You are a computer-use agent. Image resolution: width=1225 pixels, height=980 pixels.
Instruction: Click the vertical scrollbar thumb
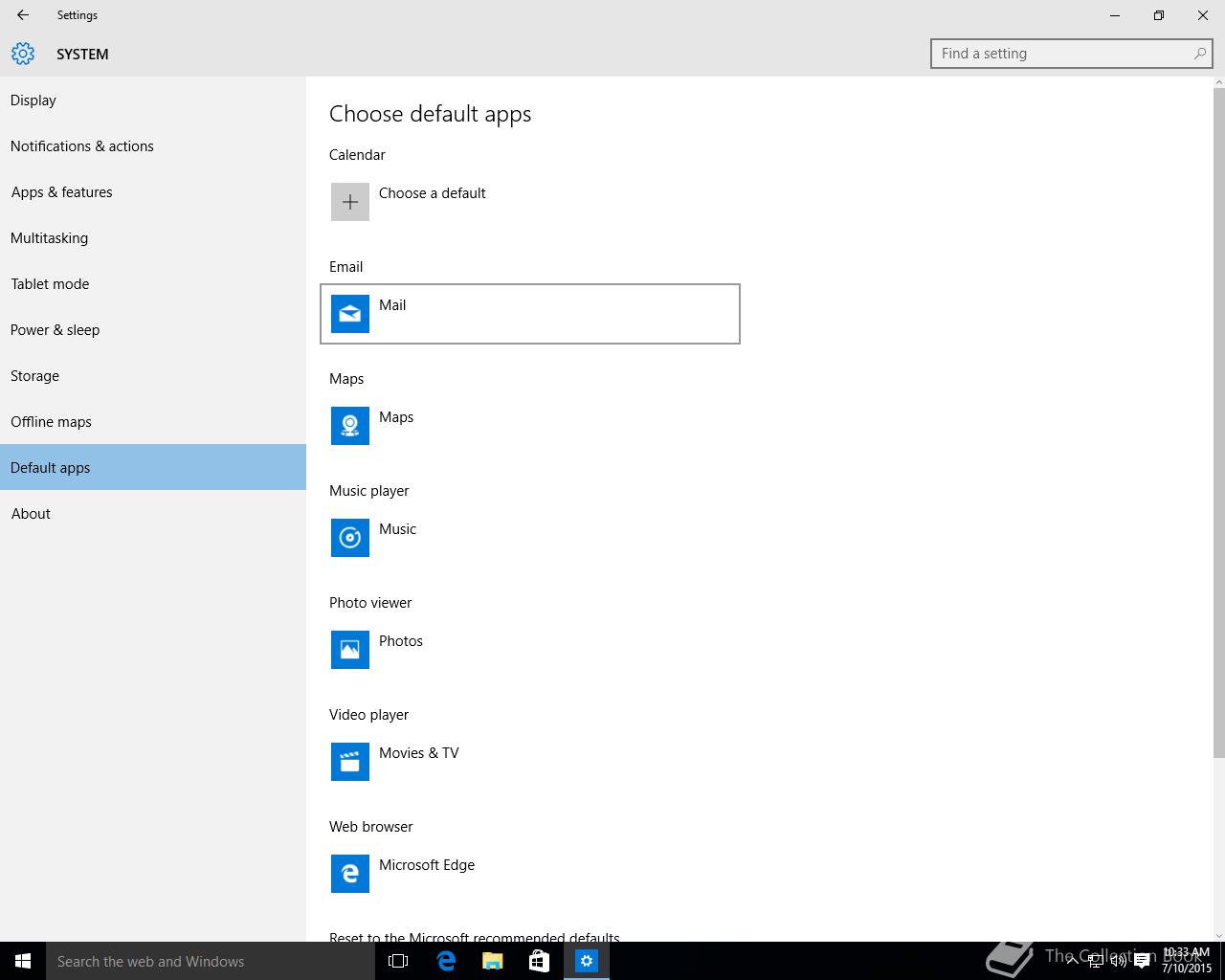coord(1218,421)
